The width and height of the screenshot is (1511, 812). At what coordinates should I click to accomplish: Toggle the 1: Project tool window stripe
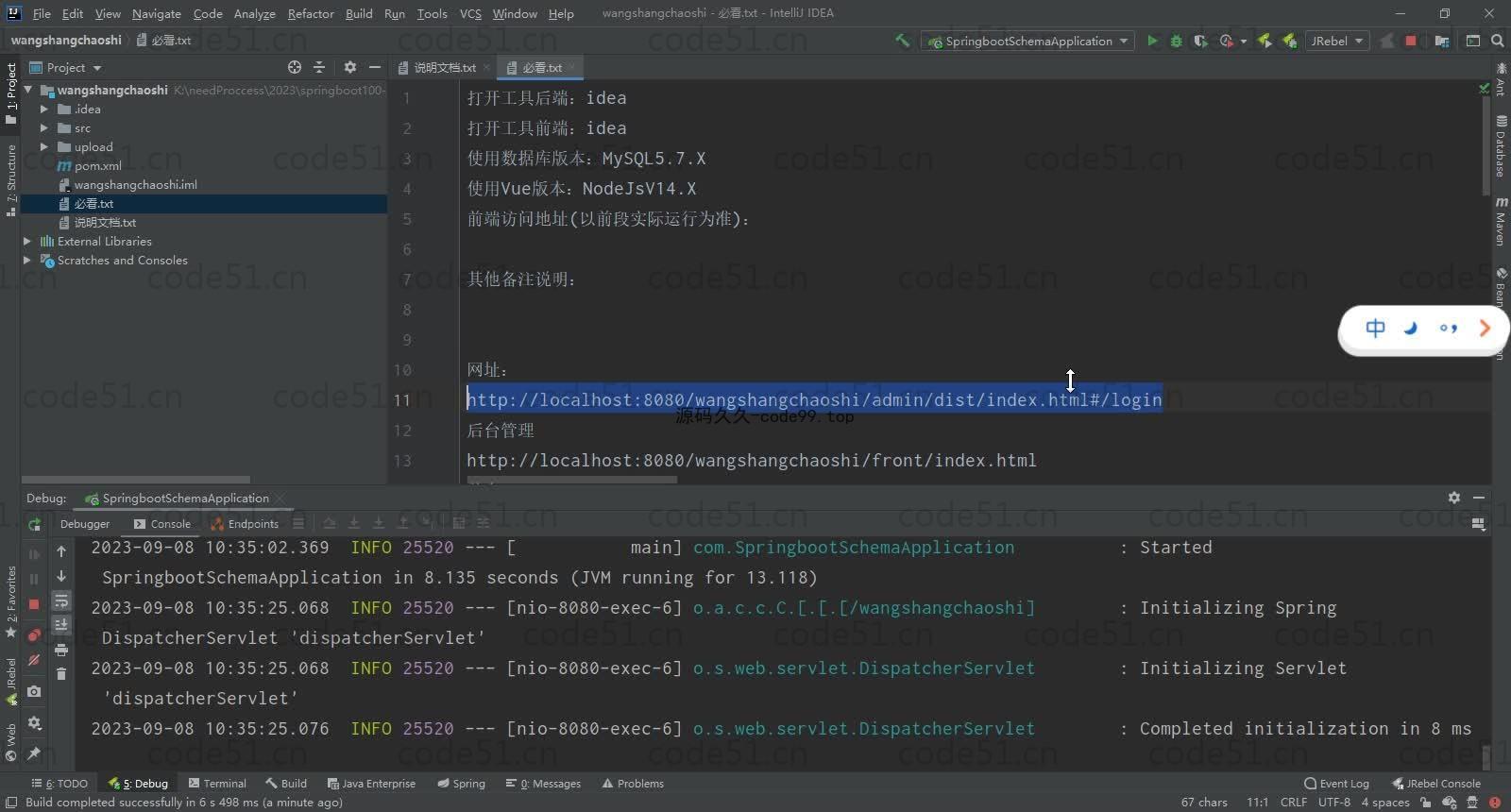(x=11, y=93)
